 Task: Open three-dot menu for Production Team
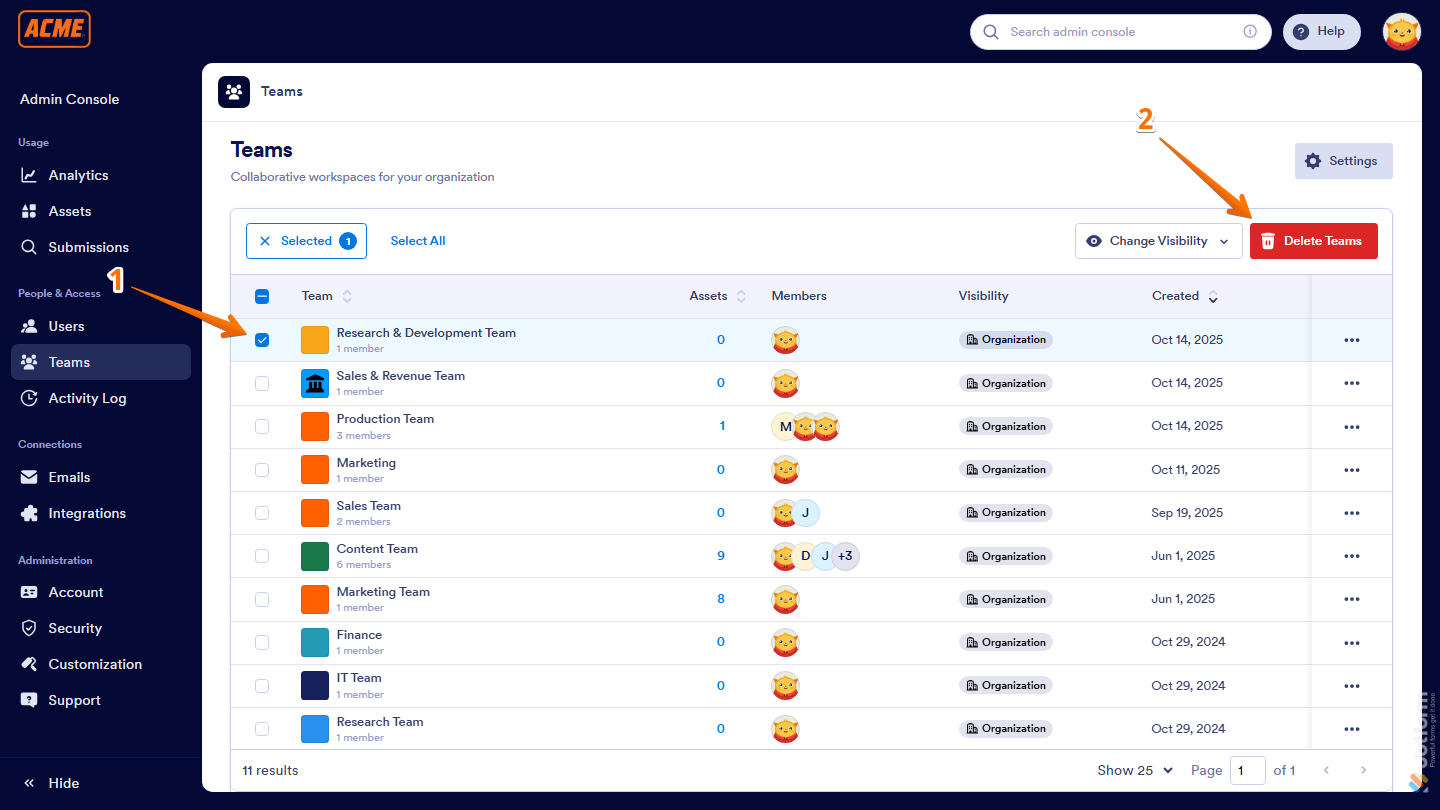click(x=1352, y=427)
